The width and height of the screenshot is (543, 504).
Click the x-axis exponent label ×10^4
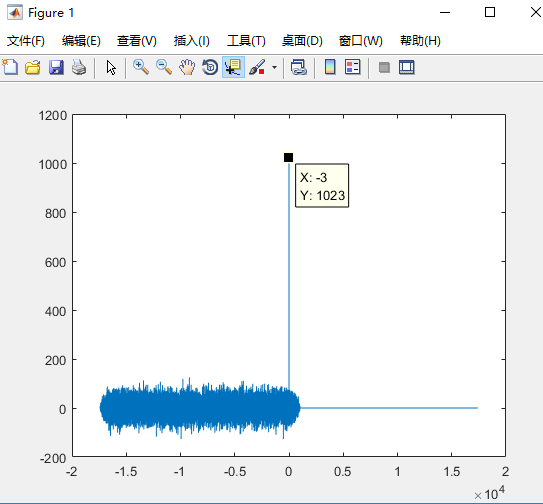click(x=489, y=493)
